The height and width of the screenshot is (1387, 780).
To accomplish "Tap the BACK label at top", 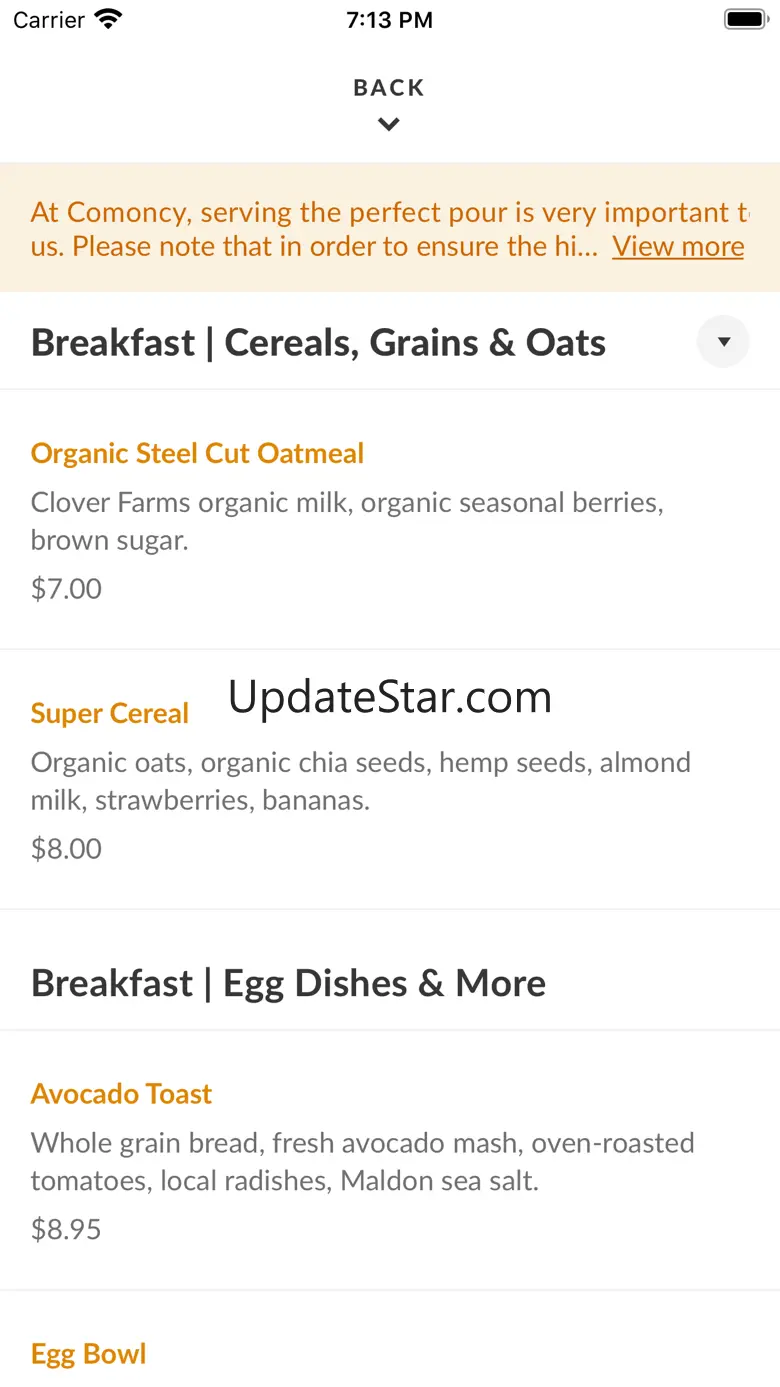I will (x=389, y=88).
